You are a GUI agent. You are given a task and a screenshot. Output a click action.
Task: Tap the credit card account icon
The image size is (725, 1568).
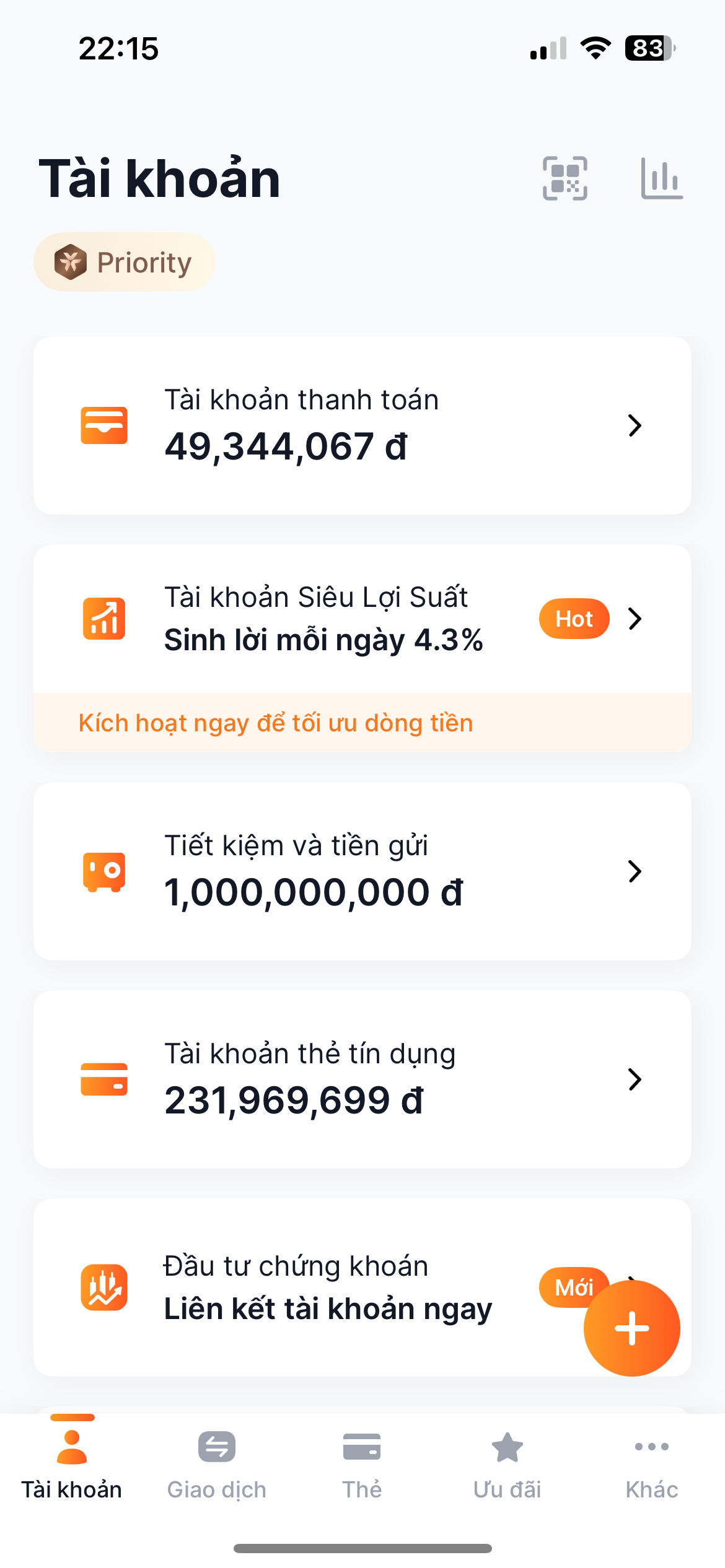point(104,1079)
